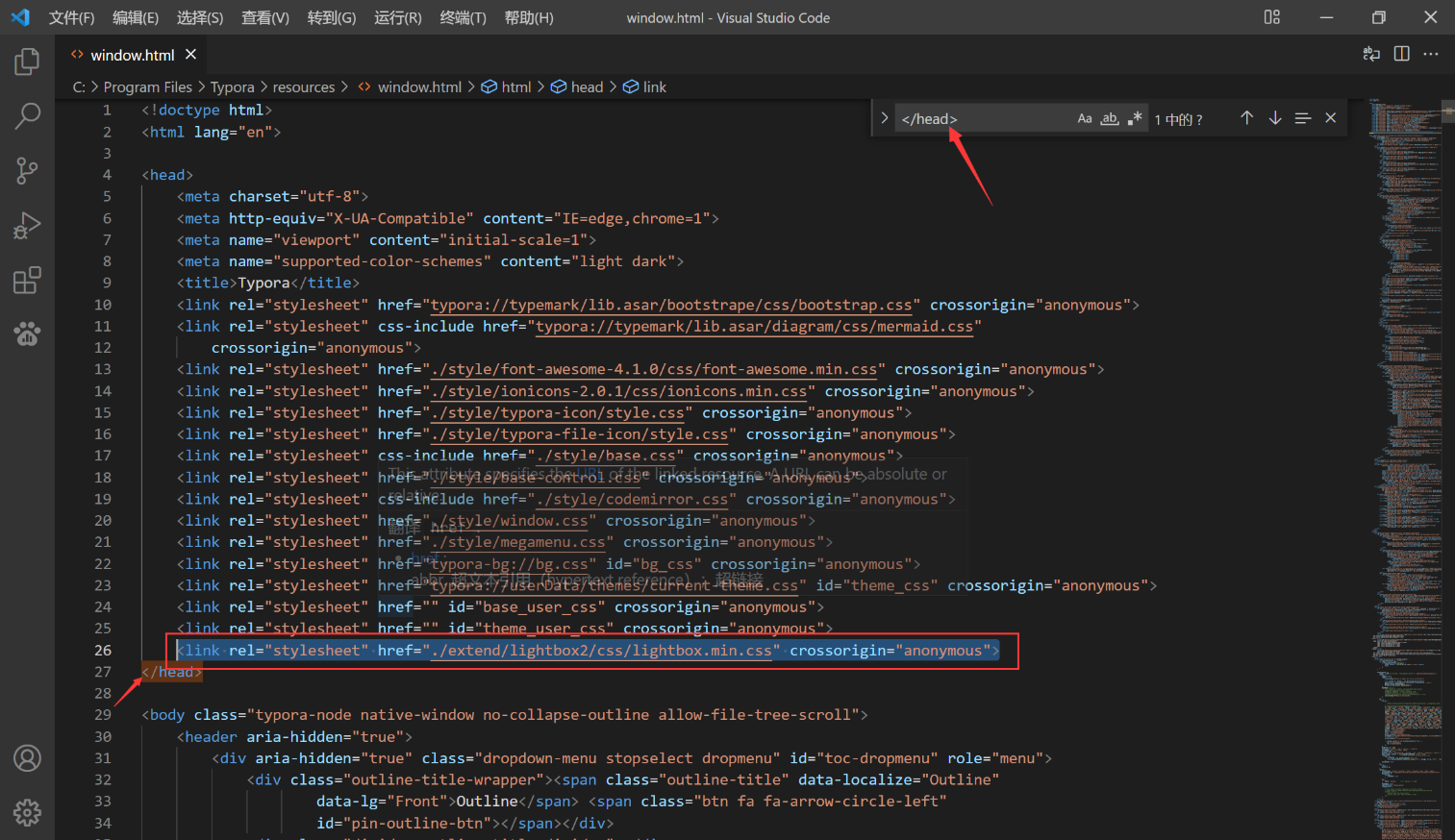Open the 文件(F) menu
The image size is (1455, 840).
pyautogui.click(x=71, y=17)
